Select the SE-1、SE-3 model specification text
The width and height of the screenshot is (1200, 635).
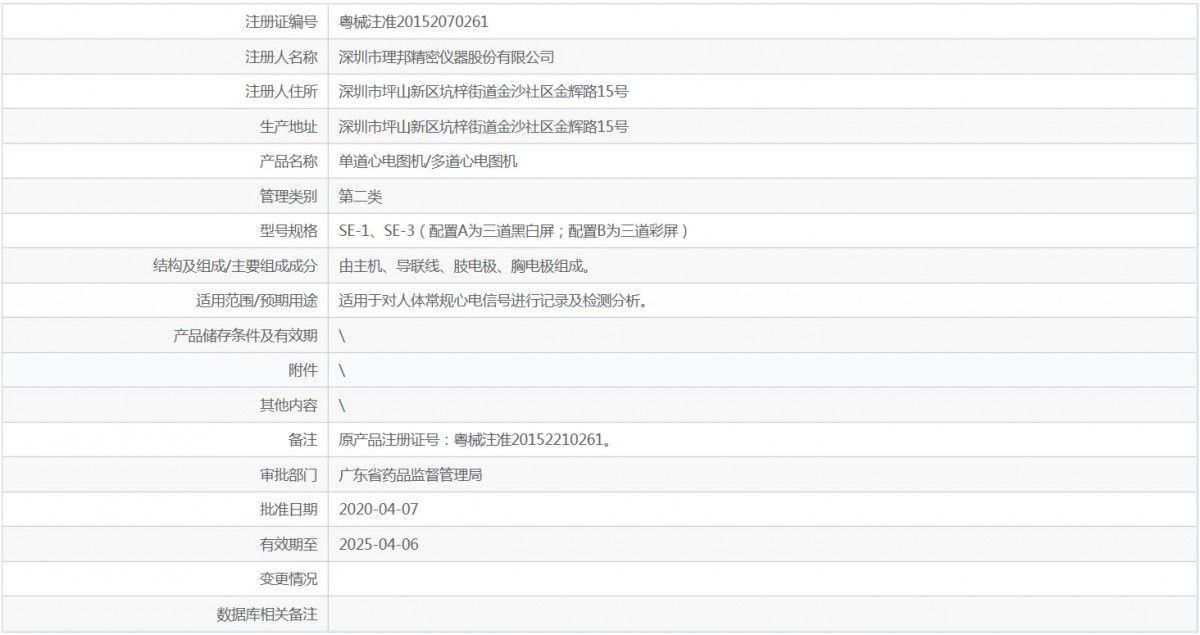click(x=514, y=232)
